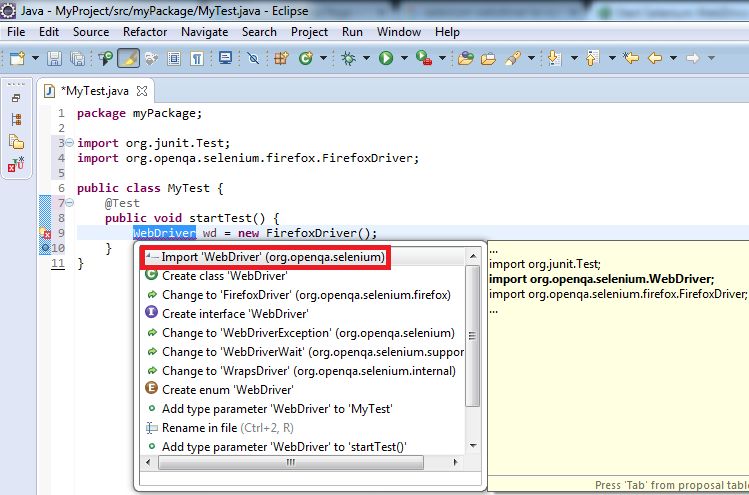749x495 pixels.
Task: Click the Open Type folder icon
Action: [x=465, y=58]
